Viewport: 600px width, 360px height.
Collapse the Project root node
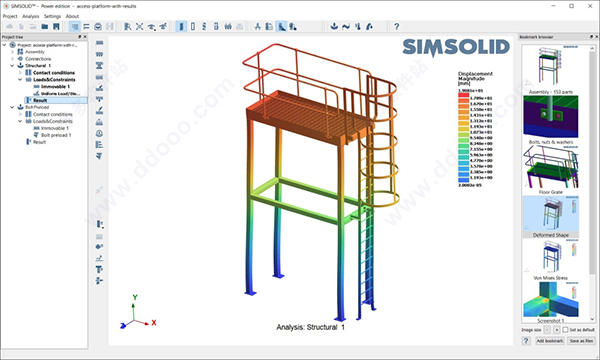tap(5, 45)
